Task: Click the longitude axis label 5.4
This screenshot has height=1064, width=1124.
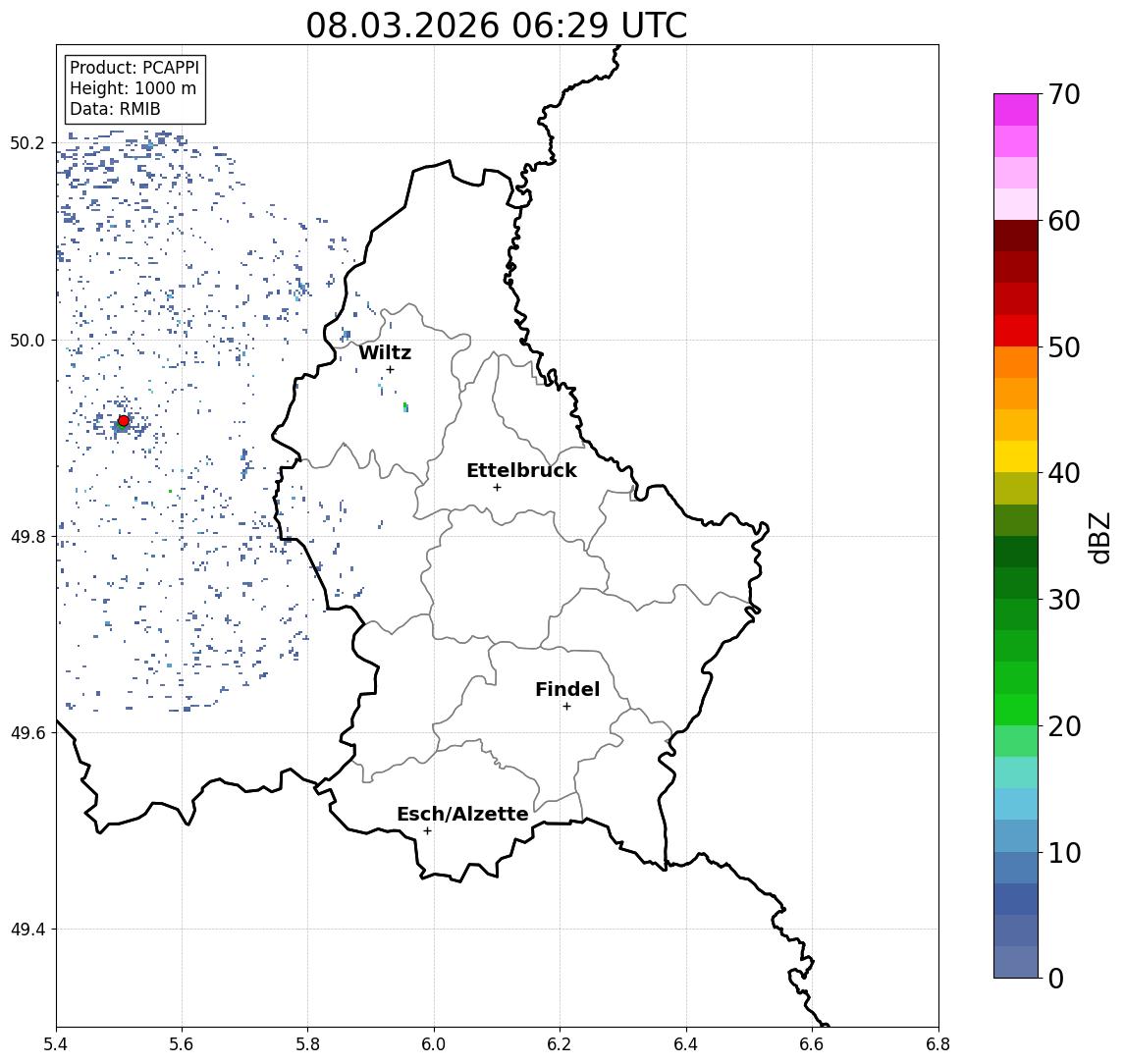Action: coord(56,1044)
